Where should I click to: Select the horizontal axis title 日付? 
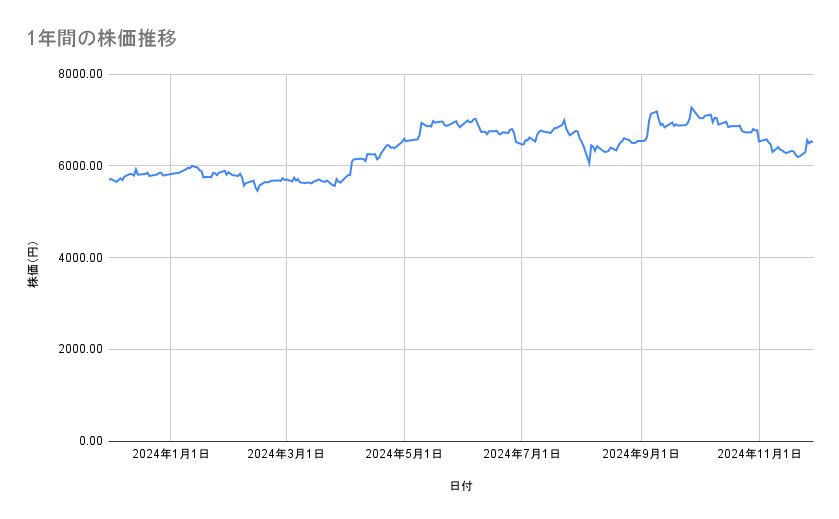pos(460,486)
